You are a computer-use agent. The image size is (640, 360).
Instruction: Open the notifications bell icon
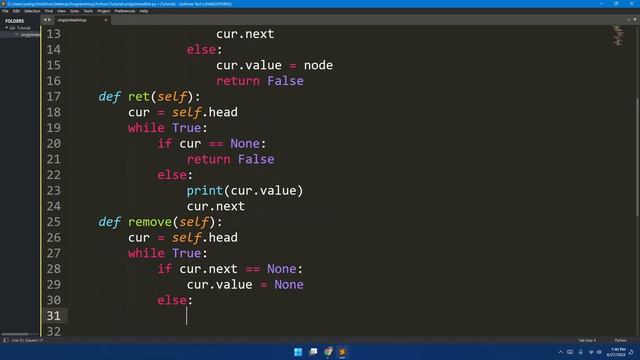click(x=631, y=352)
